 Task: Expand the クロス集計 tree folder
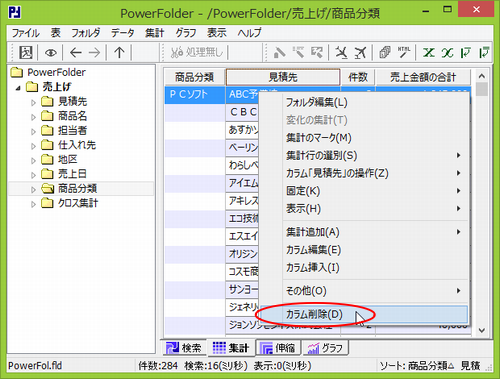(33, 204)
